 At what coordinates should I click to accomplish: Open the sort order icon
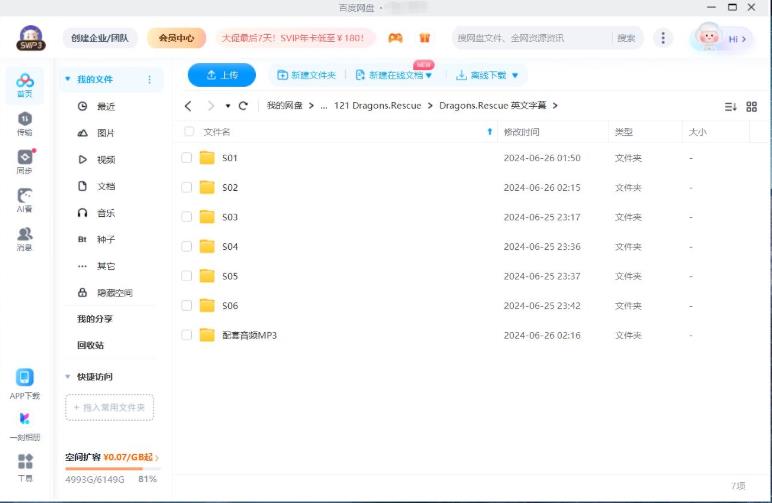731,106
